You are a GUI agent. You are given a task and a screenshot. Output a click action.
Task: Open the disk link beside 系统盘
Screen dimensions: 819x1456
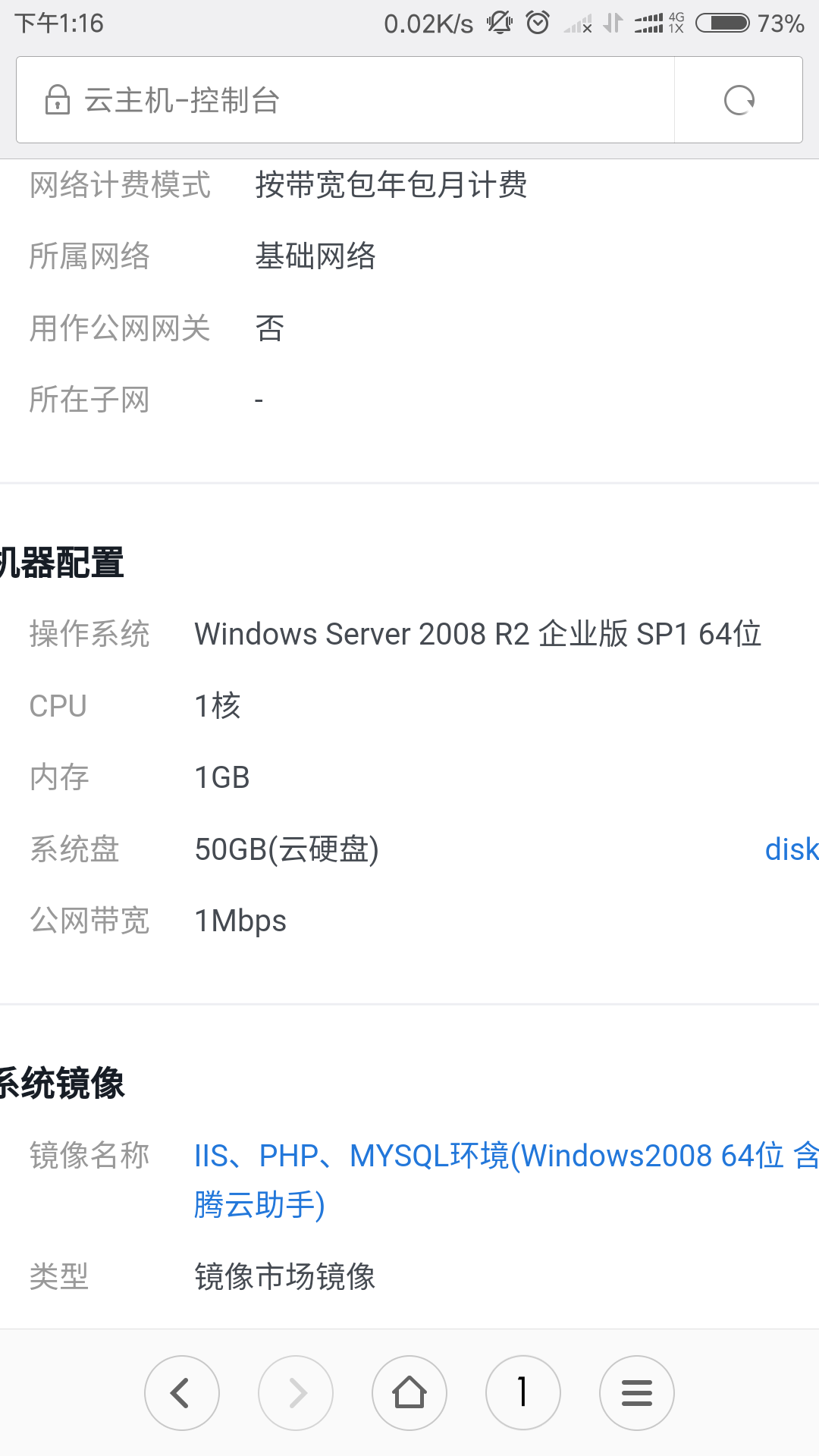tap(792, 849)
